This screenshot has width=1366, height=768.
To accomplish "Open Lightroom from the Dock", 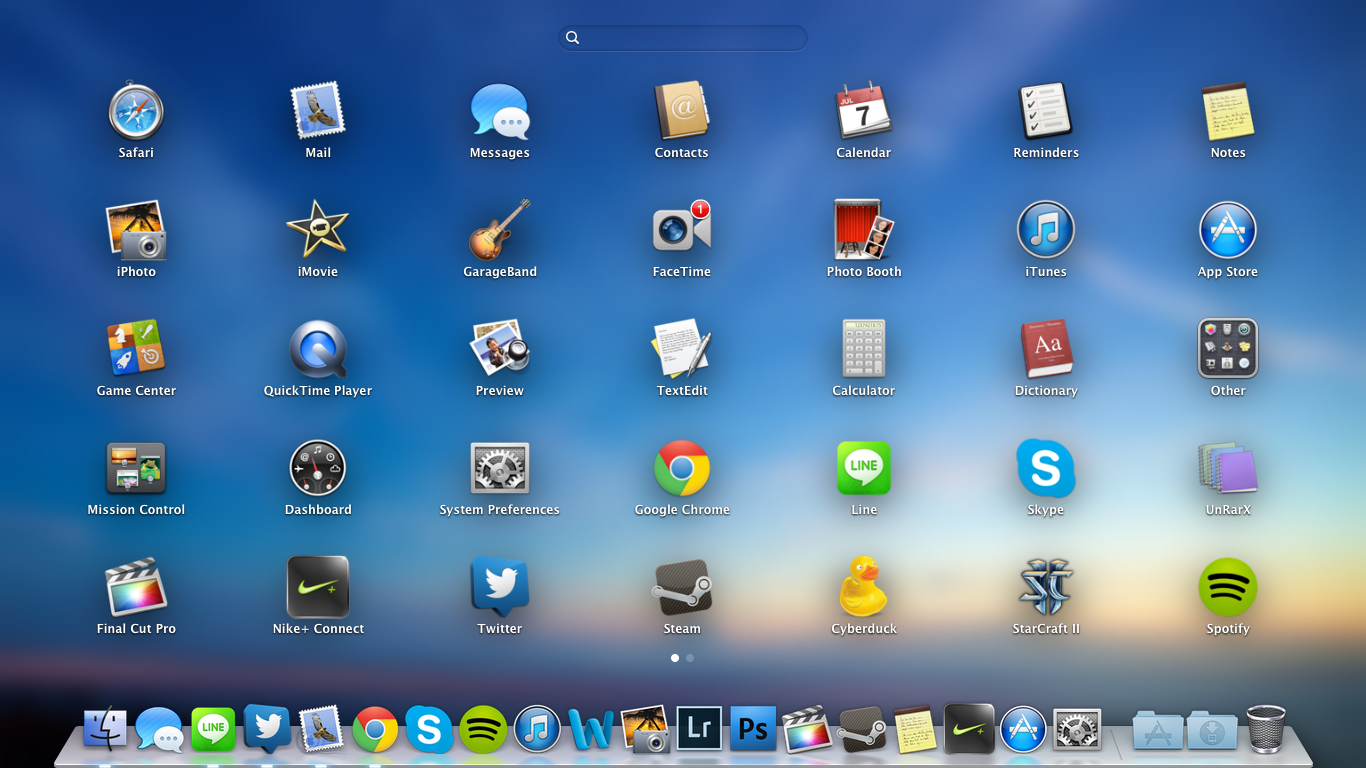I will pyautogui.click(x=699, y=729).
